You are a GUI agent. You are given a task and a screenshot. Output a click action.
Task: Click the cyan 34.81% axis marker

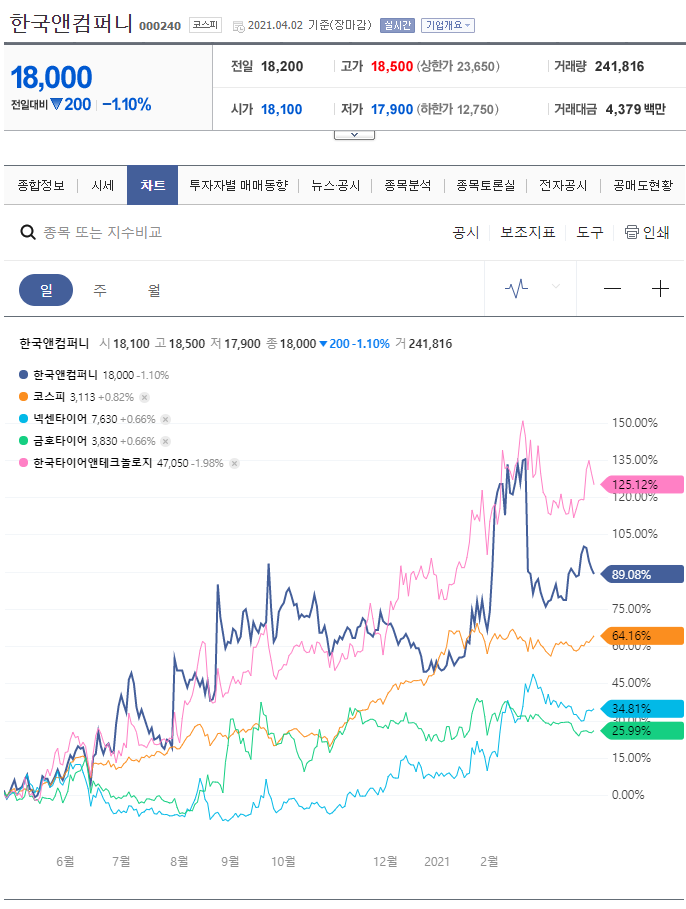pyautogui.click(x=643, y=709)
